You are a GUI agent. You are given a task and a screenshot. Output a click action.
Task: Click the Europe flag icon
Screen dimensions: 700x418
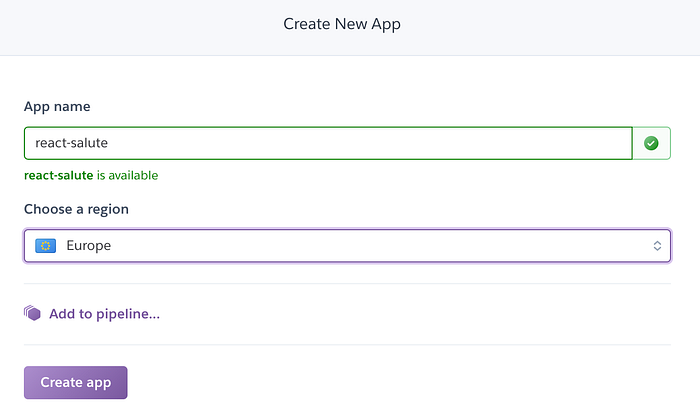tap(45, 245)
